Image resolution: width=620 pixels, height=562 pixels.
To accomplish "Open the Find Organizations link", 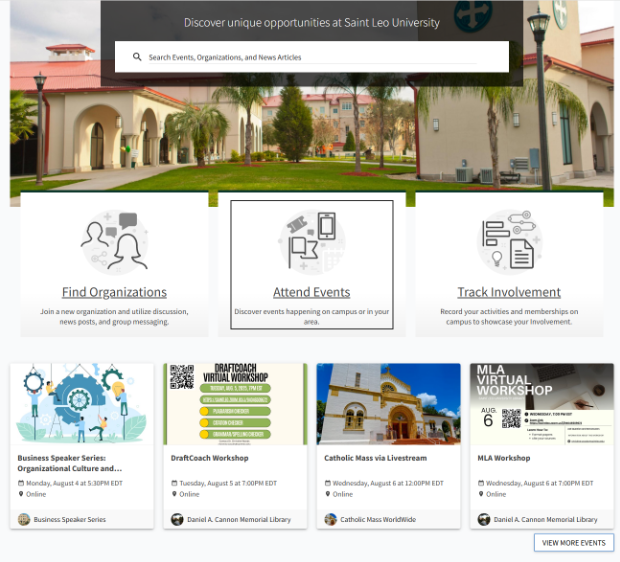I will click(x=114, y=292).
